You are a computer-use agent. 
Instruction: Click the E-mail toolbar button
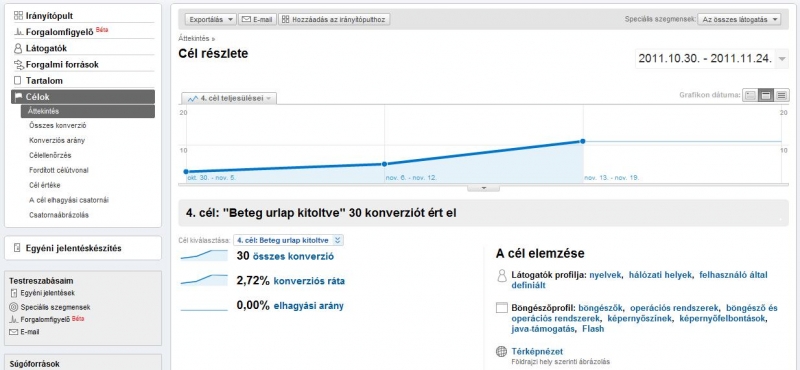[258, 19]
